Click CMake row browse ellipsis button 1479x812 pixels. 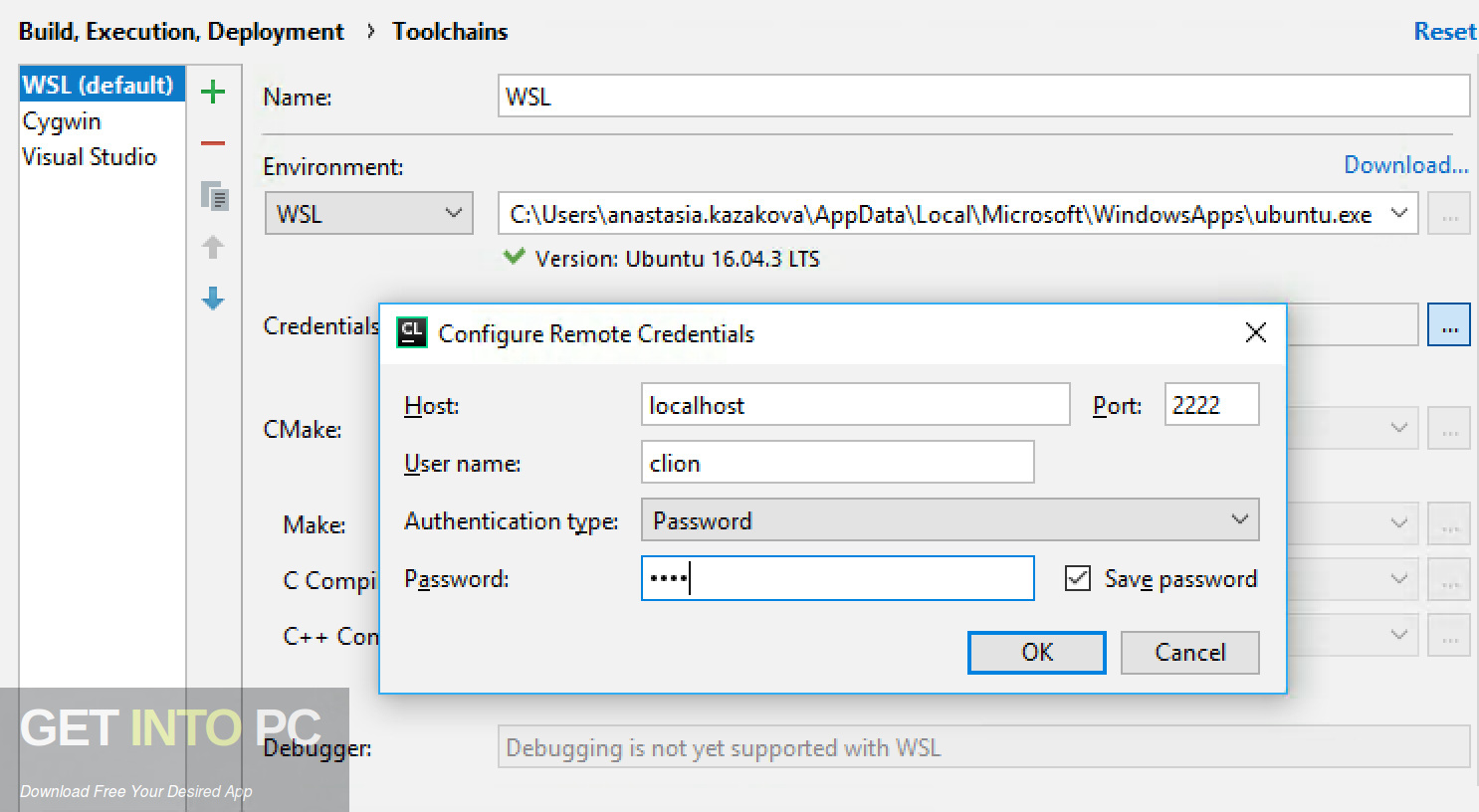coord(1449,428)
